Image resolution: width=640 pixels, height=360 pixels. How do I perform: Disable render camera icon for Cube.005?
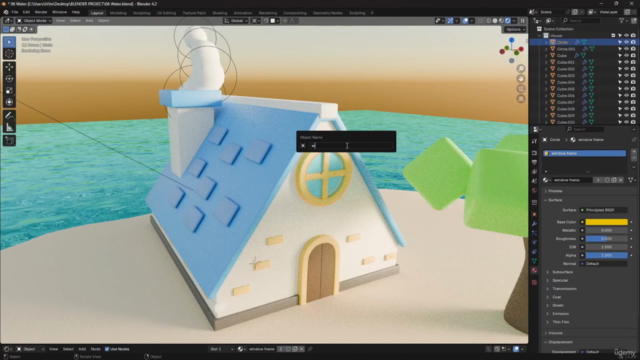(x=633, y=89)
